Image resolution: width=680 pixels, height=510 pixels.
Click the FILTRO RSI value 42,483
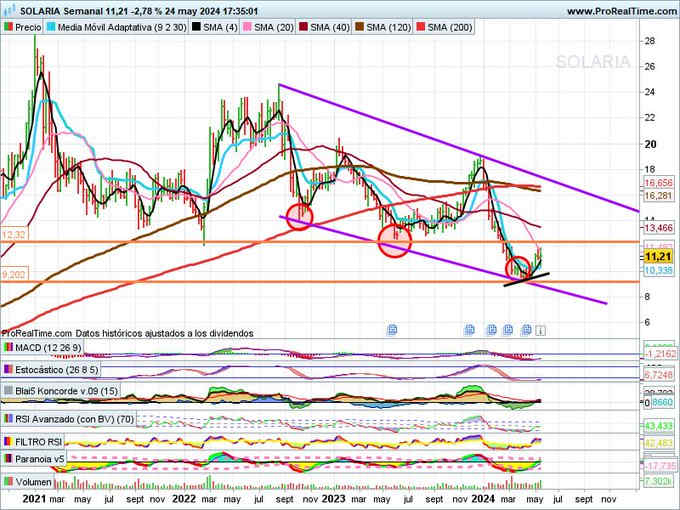pos(658,443)
